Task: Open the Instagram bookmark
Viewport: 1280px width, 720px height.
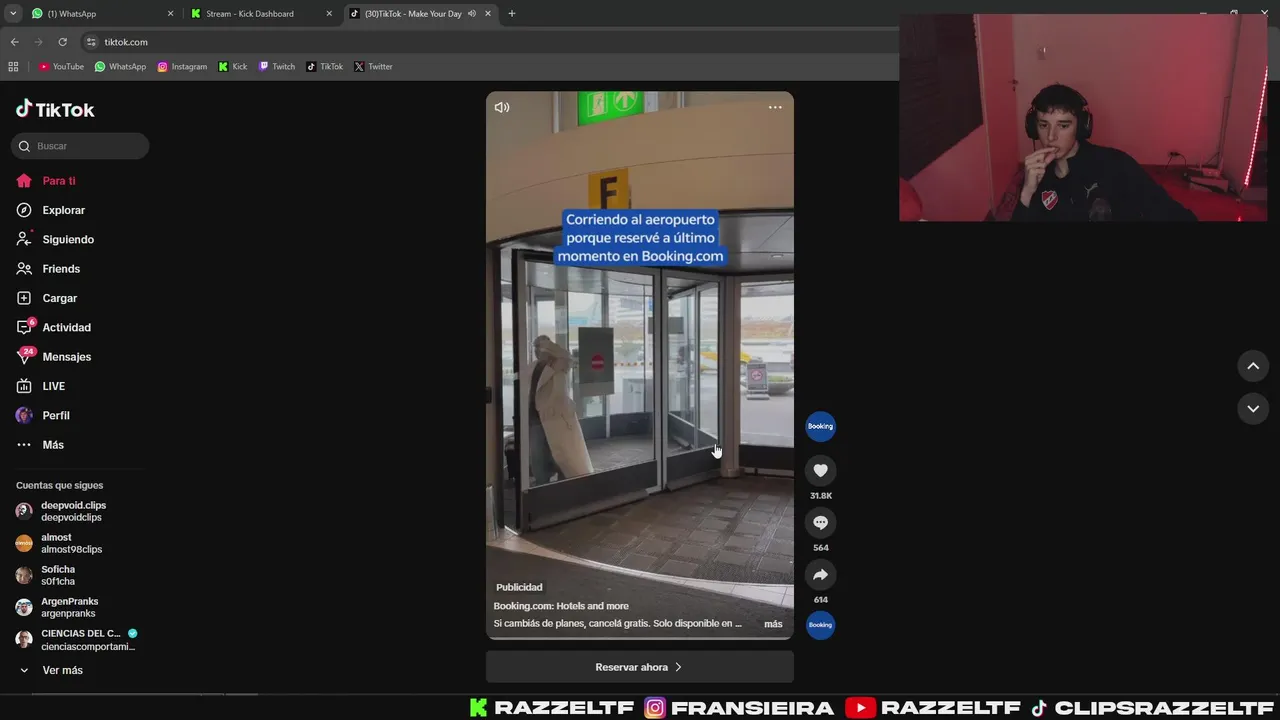Action: coord(182,67)
